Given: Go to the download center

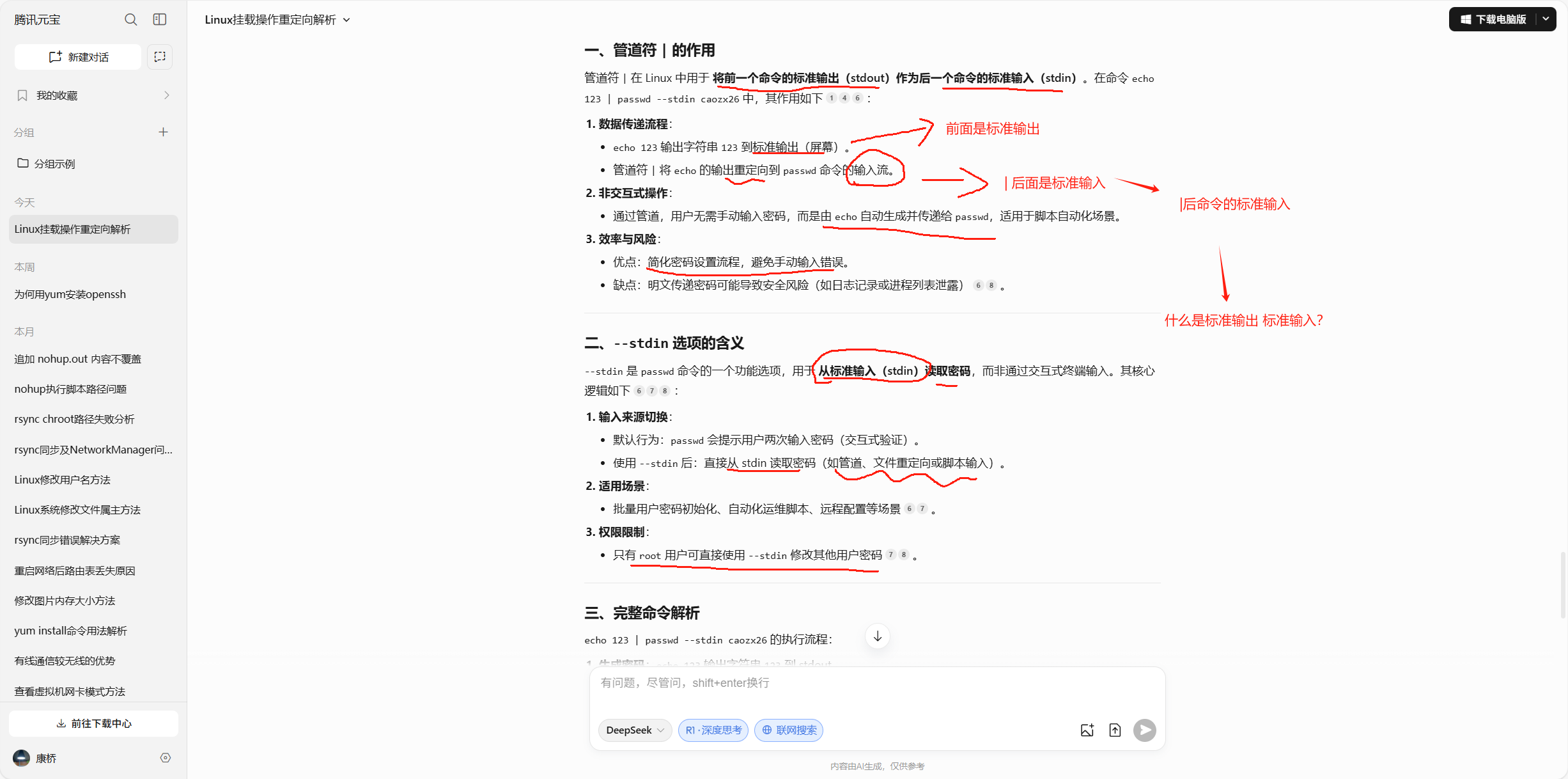Looking at the screenshot, I should [93, 723].
